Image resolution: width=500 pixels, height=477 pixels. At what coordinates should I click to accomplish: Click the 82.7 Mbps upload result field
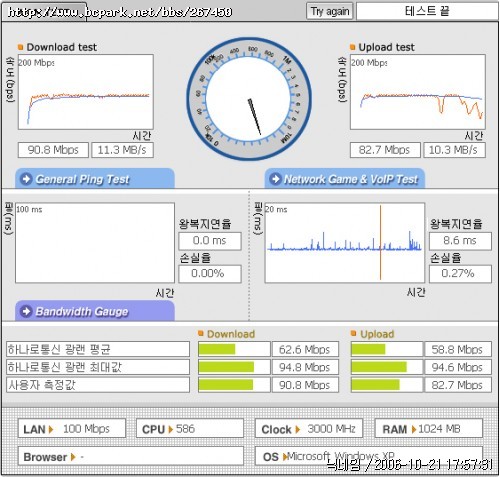click(x=385, y=150)
